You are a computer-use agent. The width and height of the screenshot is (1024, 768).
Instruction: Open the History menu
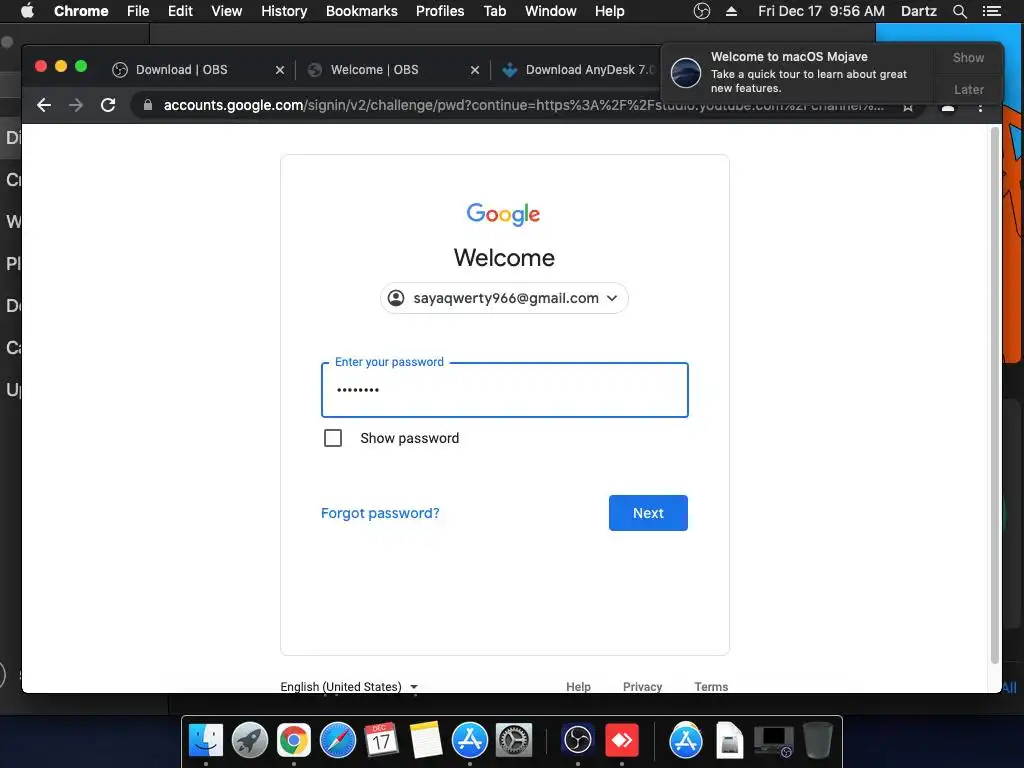284,11
